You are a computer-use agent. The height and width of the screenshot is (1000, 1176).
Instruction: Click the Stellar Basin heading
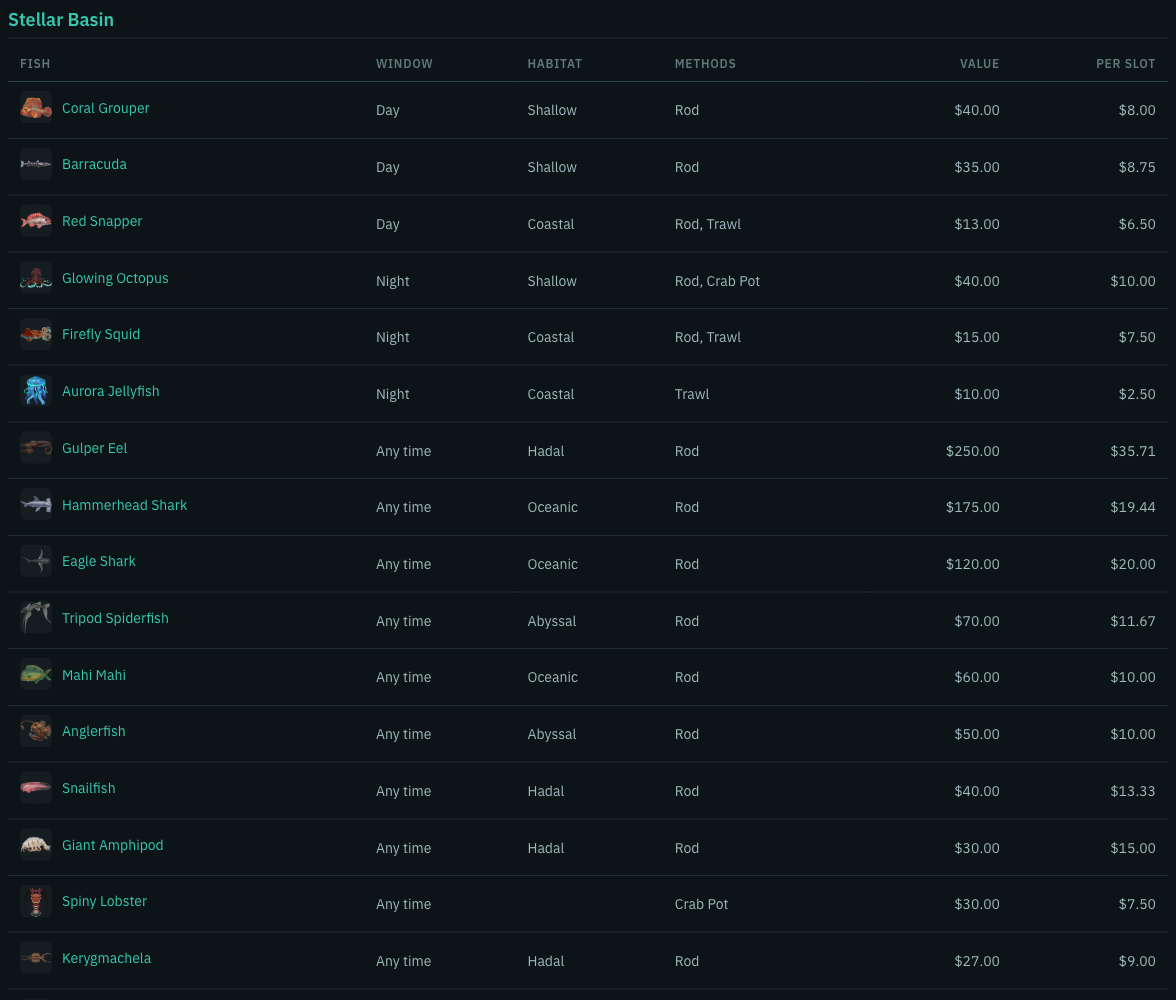(x=61, y=20)
